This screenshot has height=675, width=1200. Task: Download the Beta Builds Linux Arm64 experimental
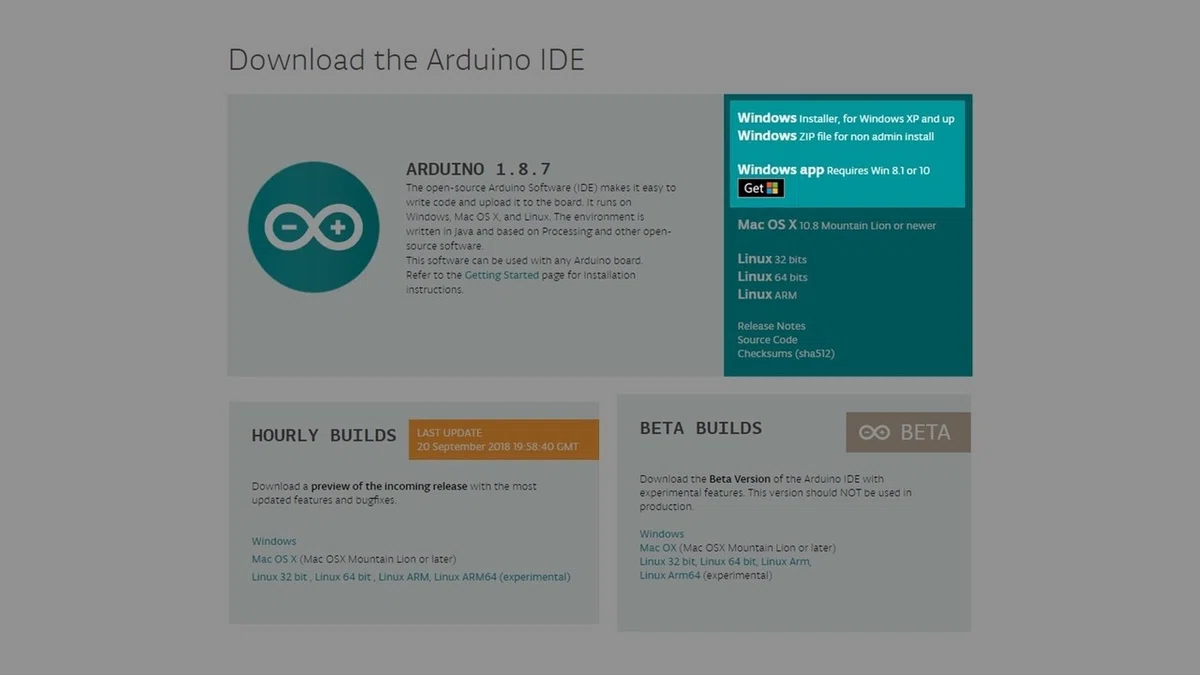pos(670,576)
